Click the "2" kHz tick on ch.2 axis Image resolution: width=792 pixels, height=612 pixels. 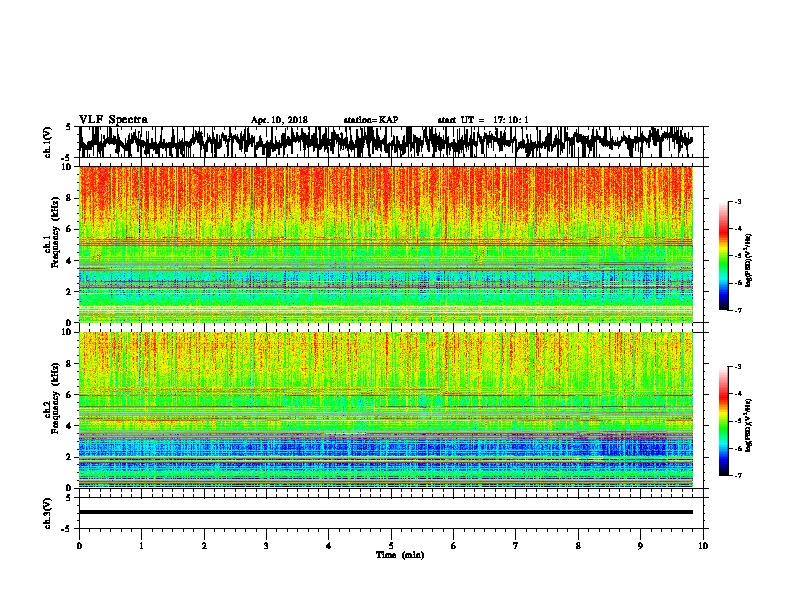click(70, 457)
